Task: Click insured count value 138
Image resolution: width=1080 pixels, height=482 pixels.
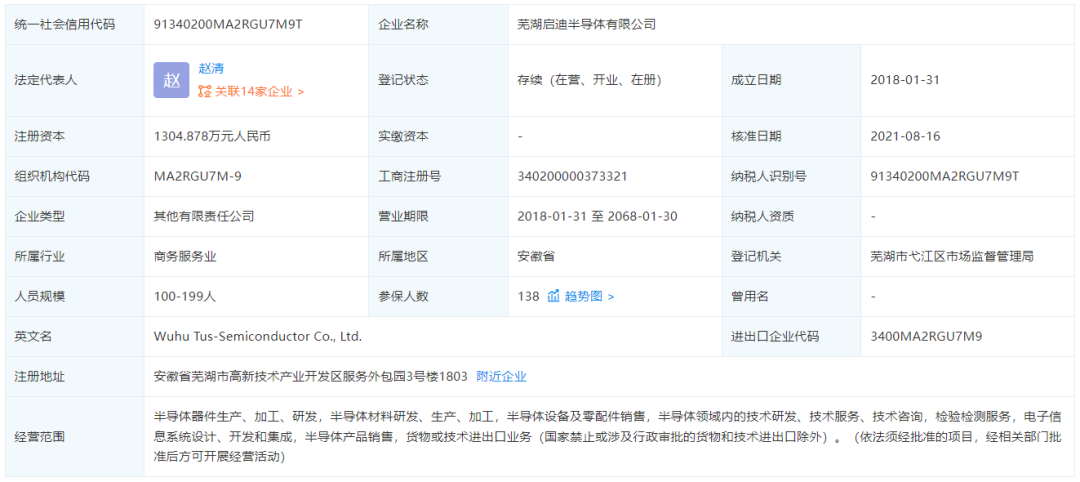Action: pyautogui.click(x=528, y=296)
